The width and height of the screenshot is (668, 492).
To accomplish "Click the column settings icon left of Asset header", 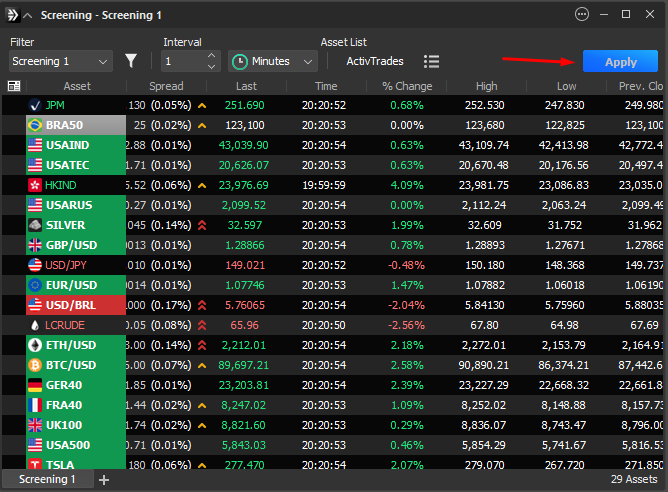I will click(x=13, y=86).
